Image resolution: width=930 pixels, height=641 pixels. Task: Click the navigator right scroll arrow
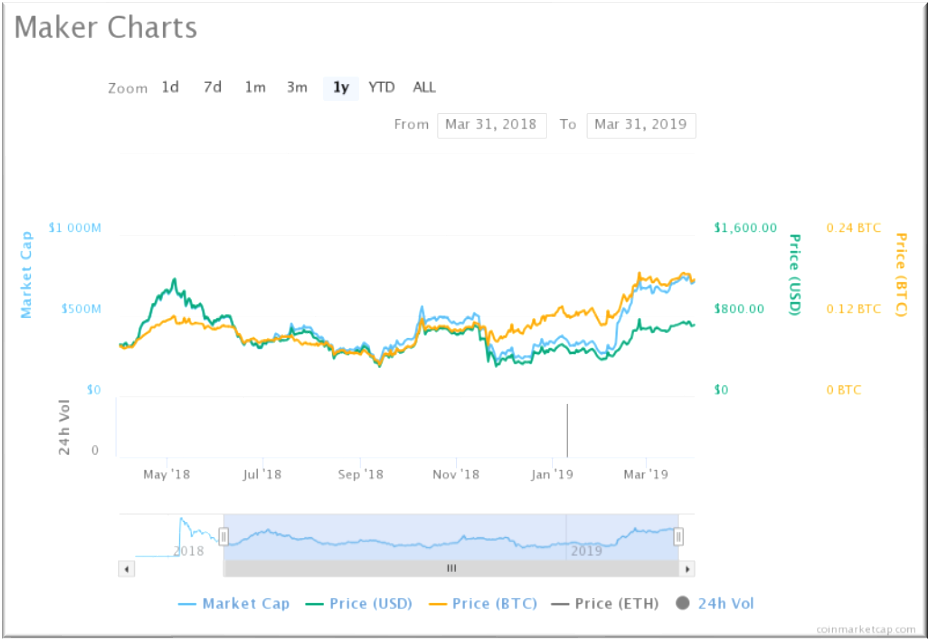[687, 569]
